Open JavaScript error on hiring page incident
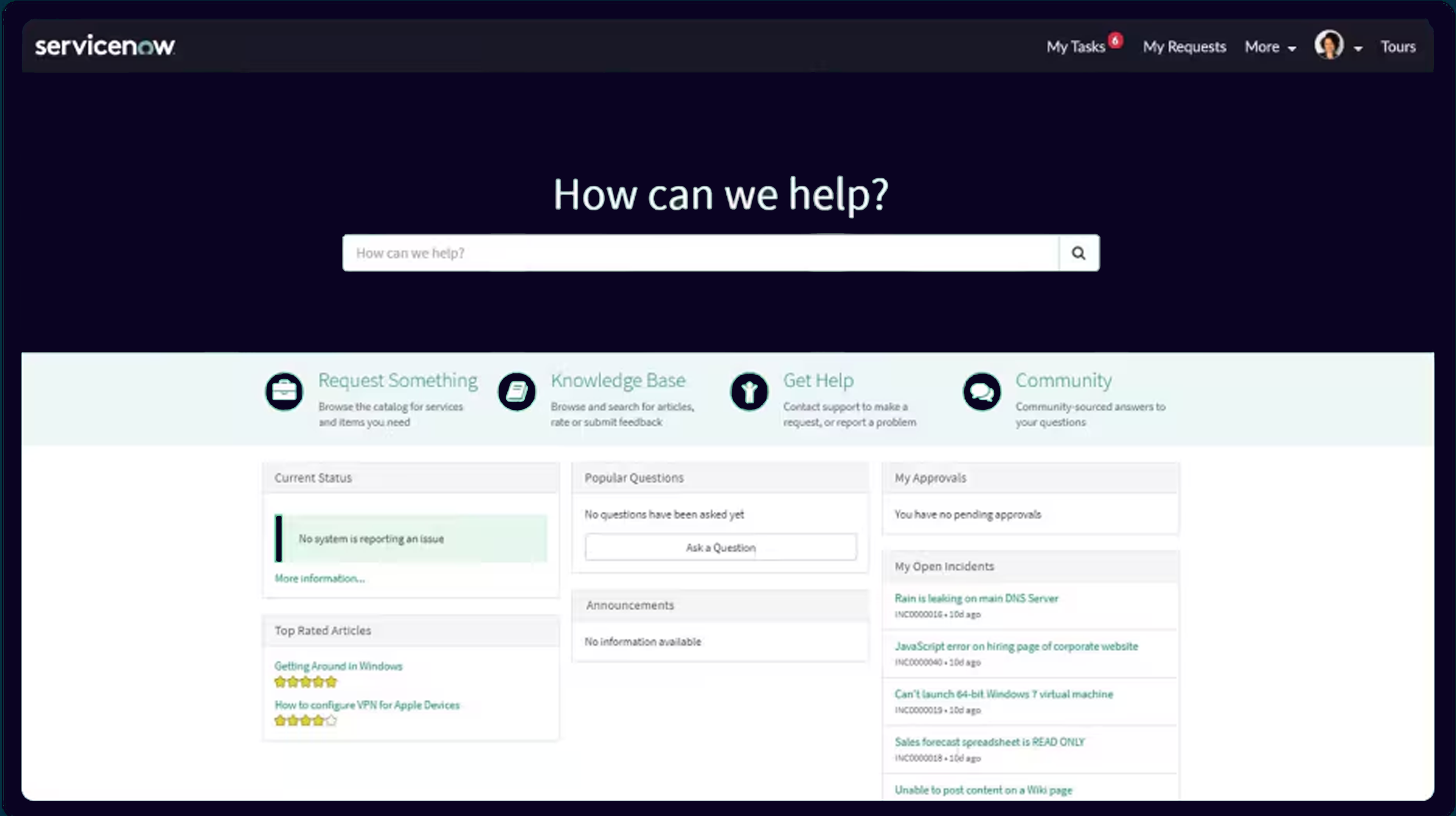The height and width of the screenshot is (816, 1456). click(x=1016, y=647)
